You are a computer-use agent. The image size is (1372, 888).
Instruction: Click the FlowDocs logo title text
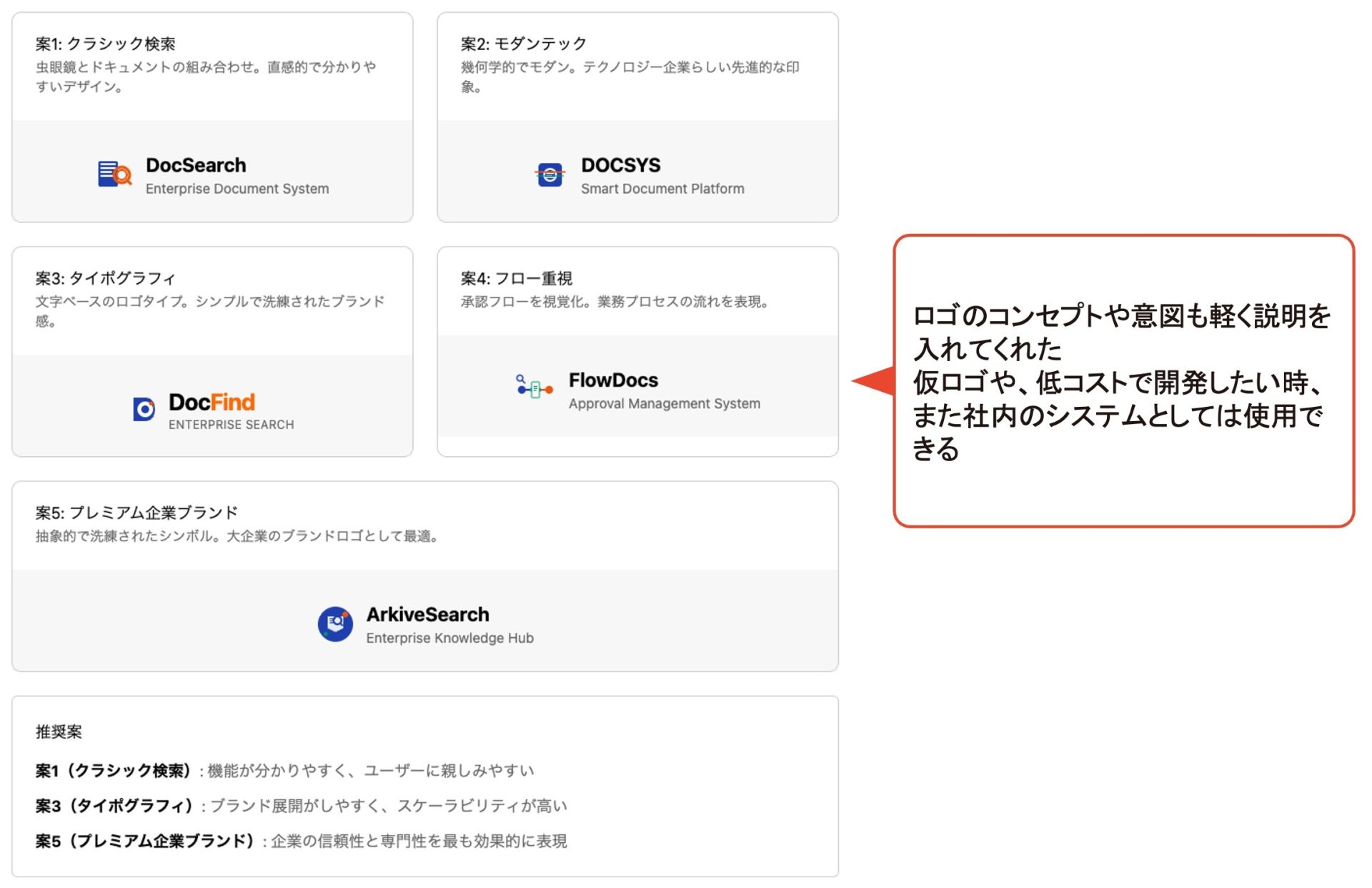tap(613, 380)
